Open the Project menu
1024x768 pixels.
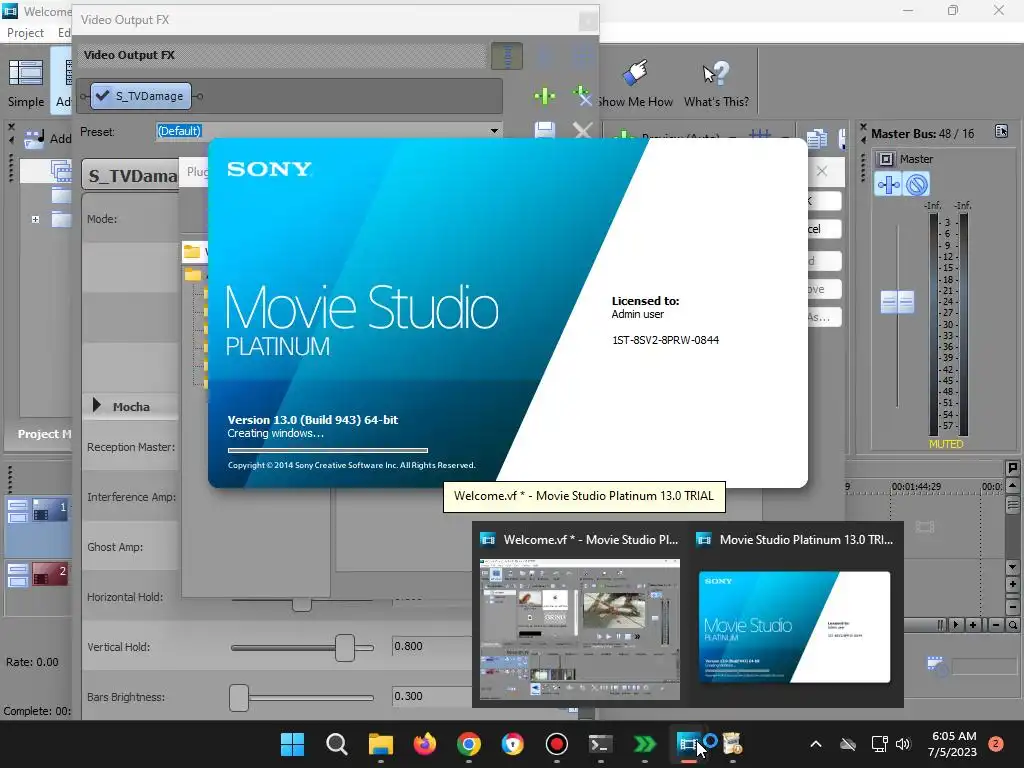(25, 33)
